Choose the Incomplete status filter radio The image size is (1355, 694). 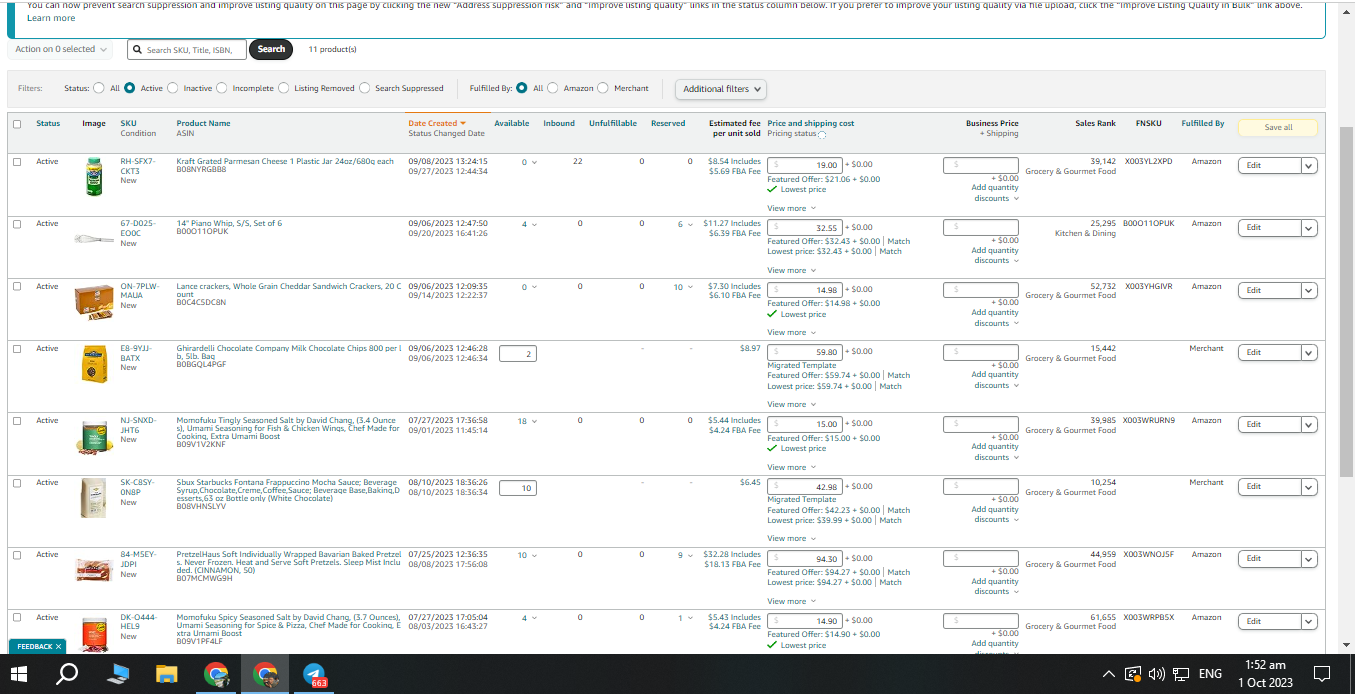[x=222, y=88]
